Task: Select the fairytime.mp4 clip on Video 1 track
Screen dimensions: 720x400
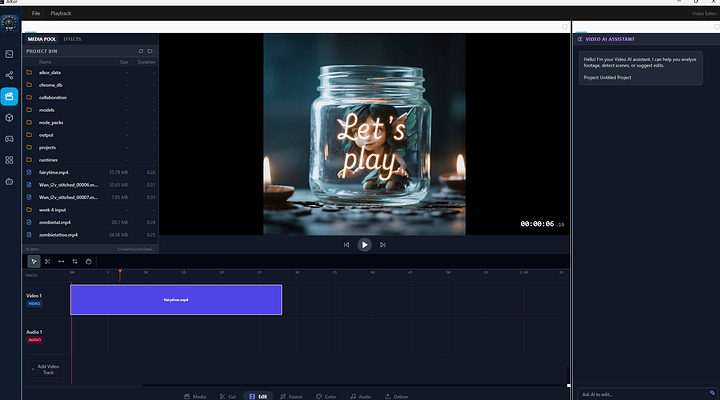Action: click(x=176, y=299)
